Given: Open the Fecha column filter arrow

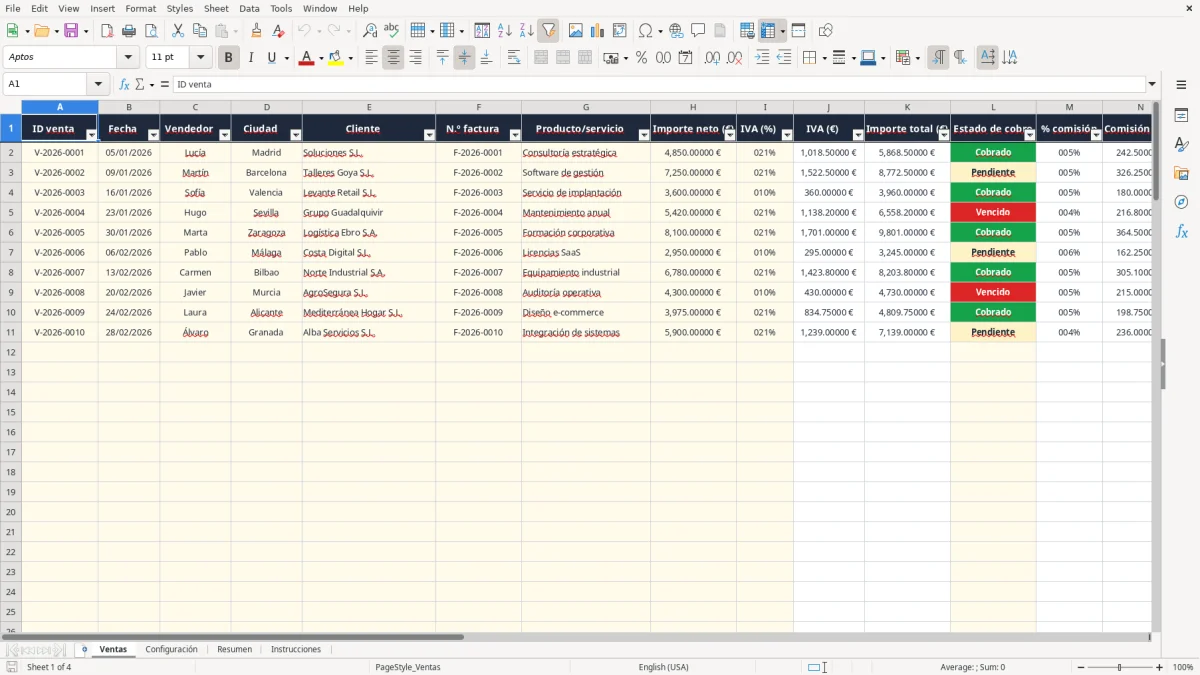Looking at the screenshot, I should (153, 135).
